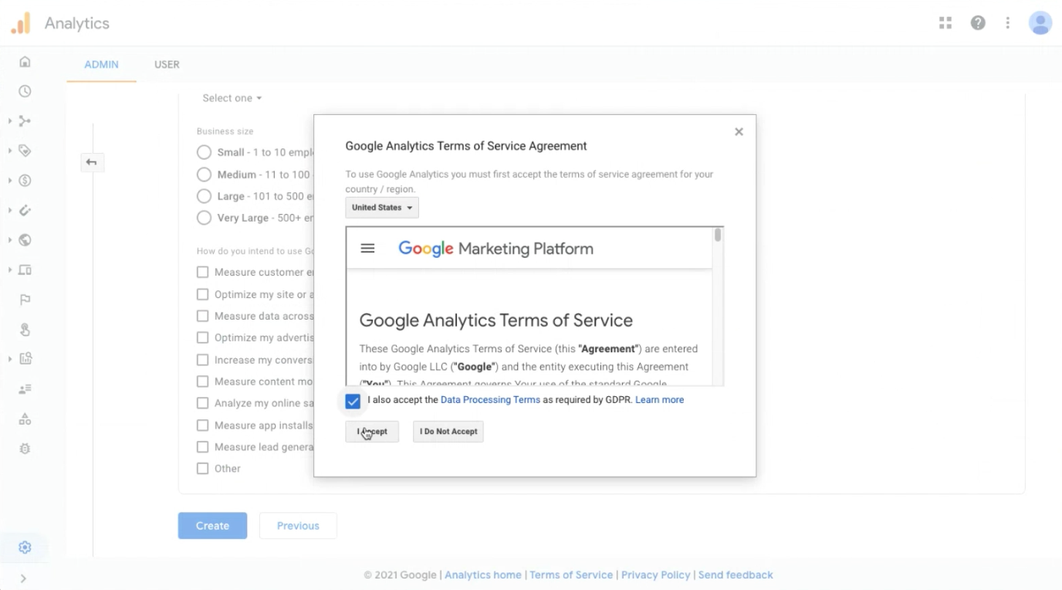Check the Optimize my advertising checkbox
Viewport: 1062px width, 590px height.
(203, 338)
